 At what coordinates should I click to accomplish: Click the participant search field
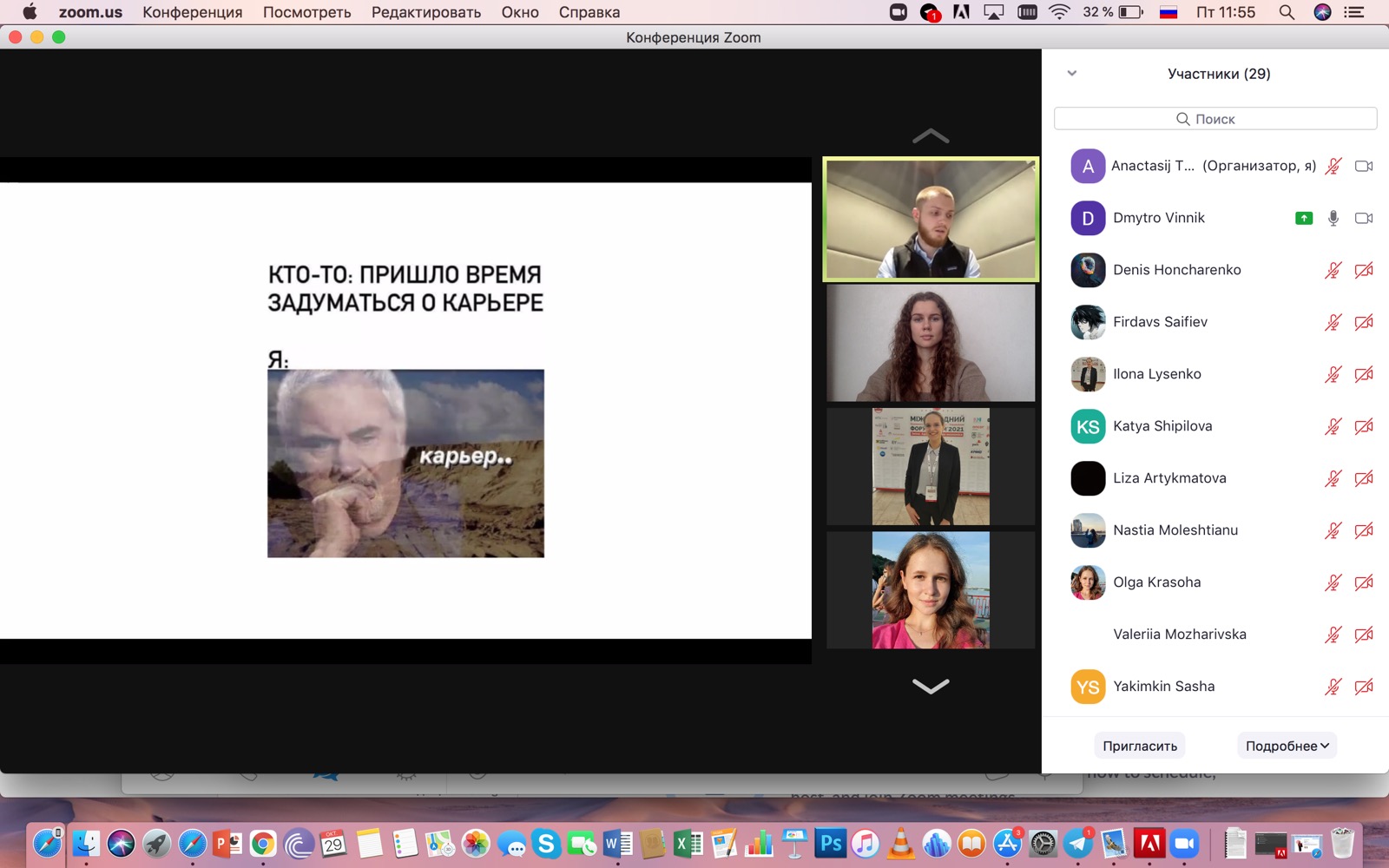(x=1215, y=119)
